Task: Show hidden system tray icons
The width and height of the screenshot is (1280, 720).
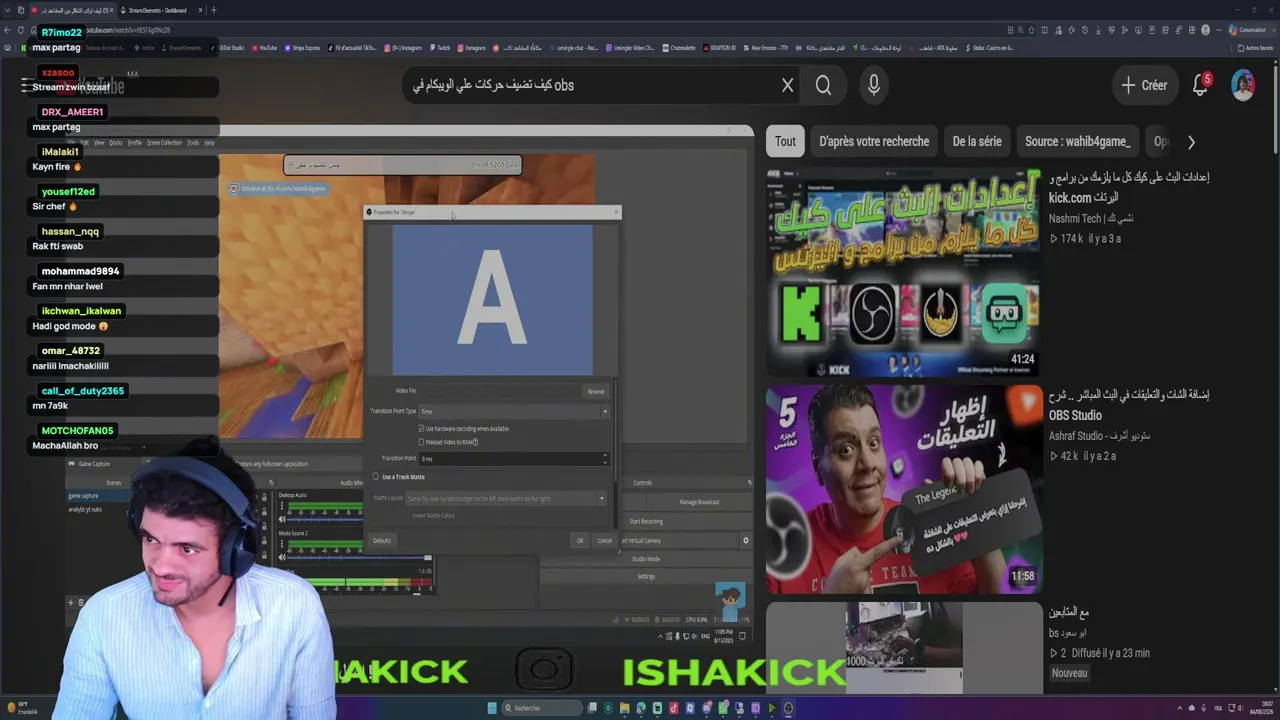Action: point(1178,708)
